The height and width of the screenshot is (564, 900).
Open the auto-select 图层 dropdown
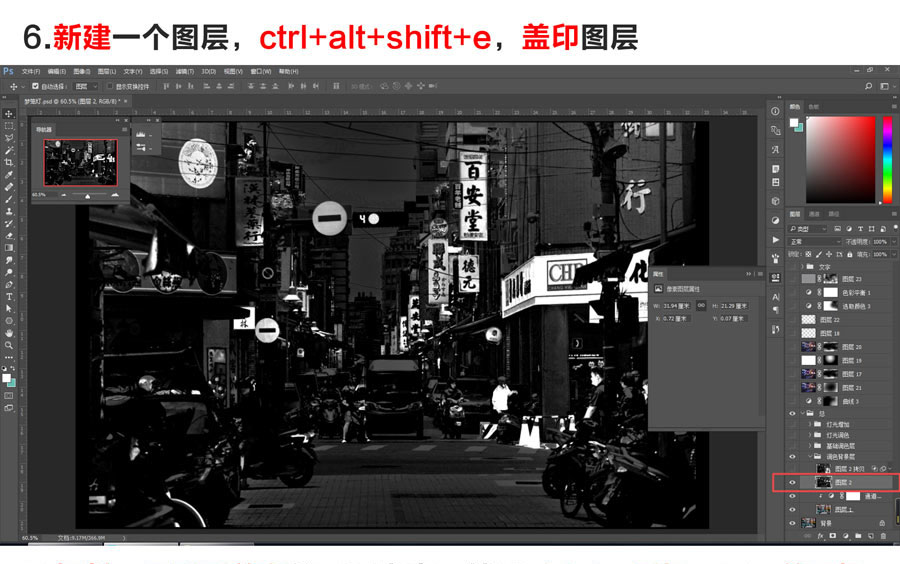(x=87, y=87)
